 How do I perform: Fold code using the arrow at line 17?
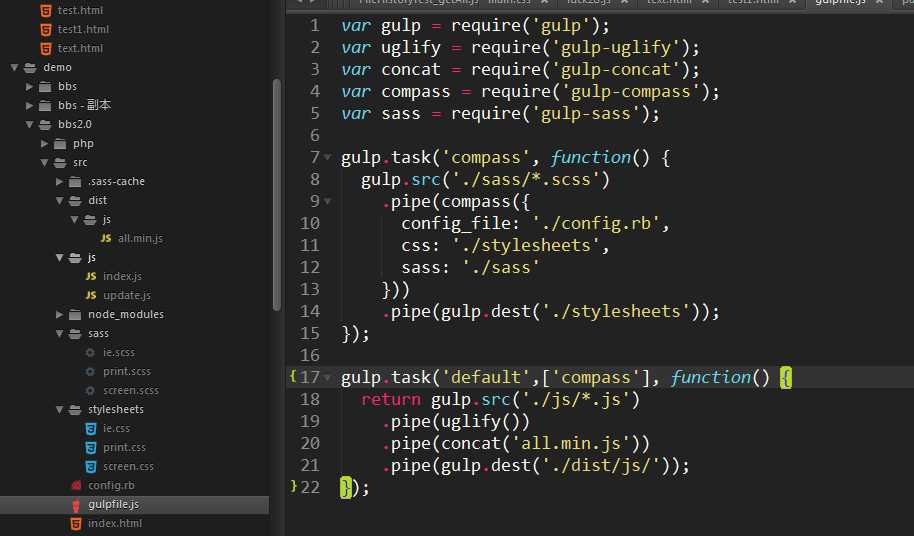pyautogui.click(x=328, y=378)
